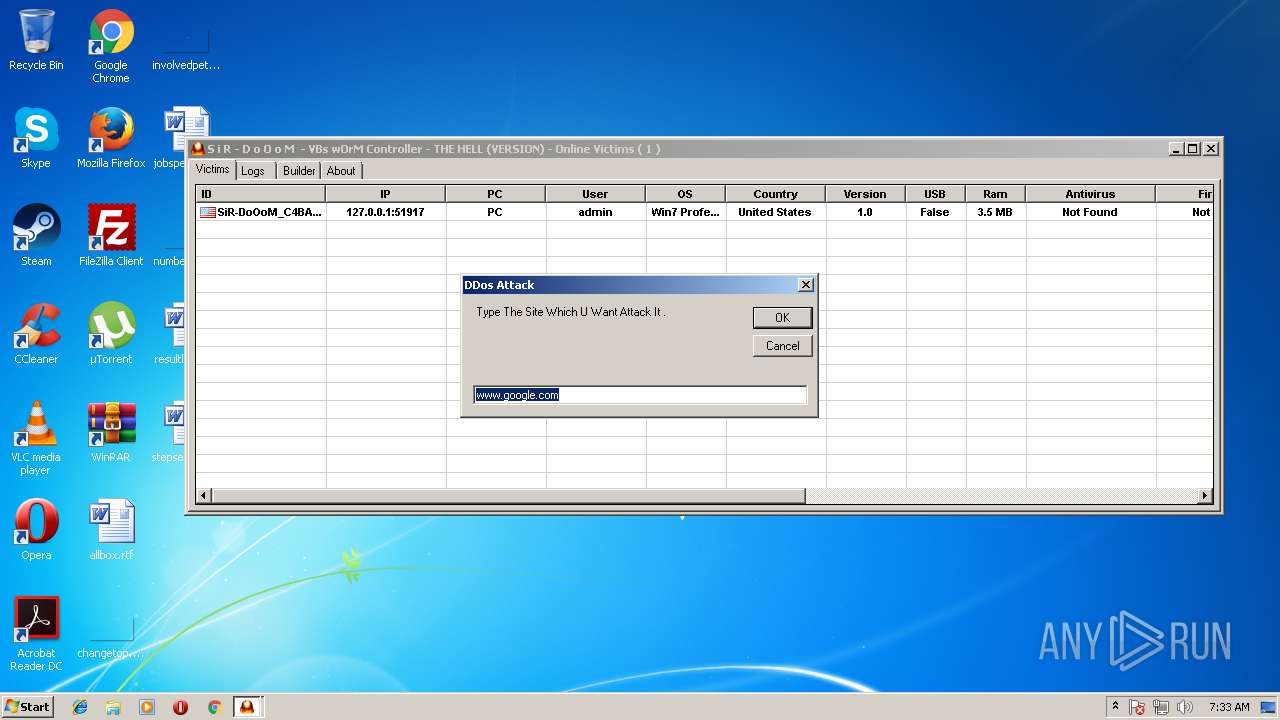Select the FileZilla Client desktop shortcut

pyautogui.click(x=111, y=236)
